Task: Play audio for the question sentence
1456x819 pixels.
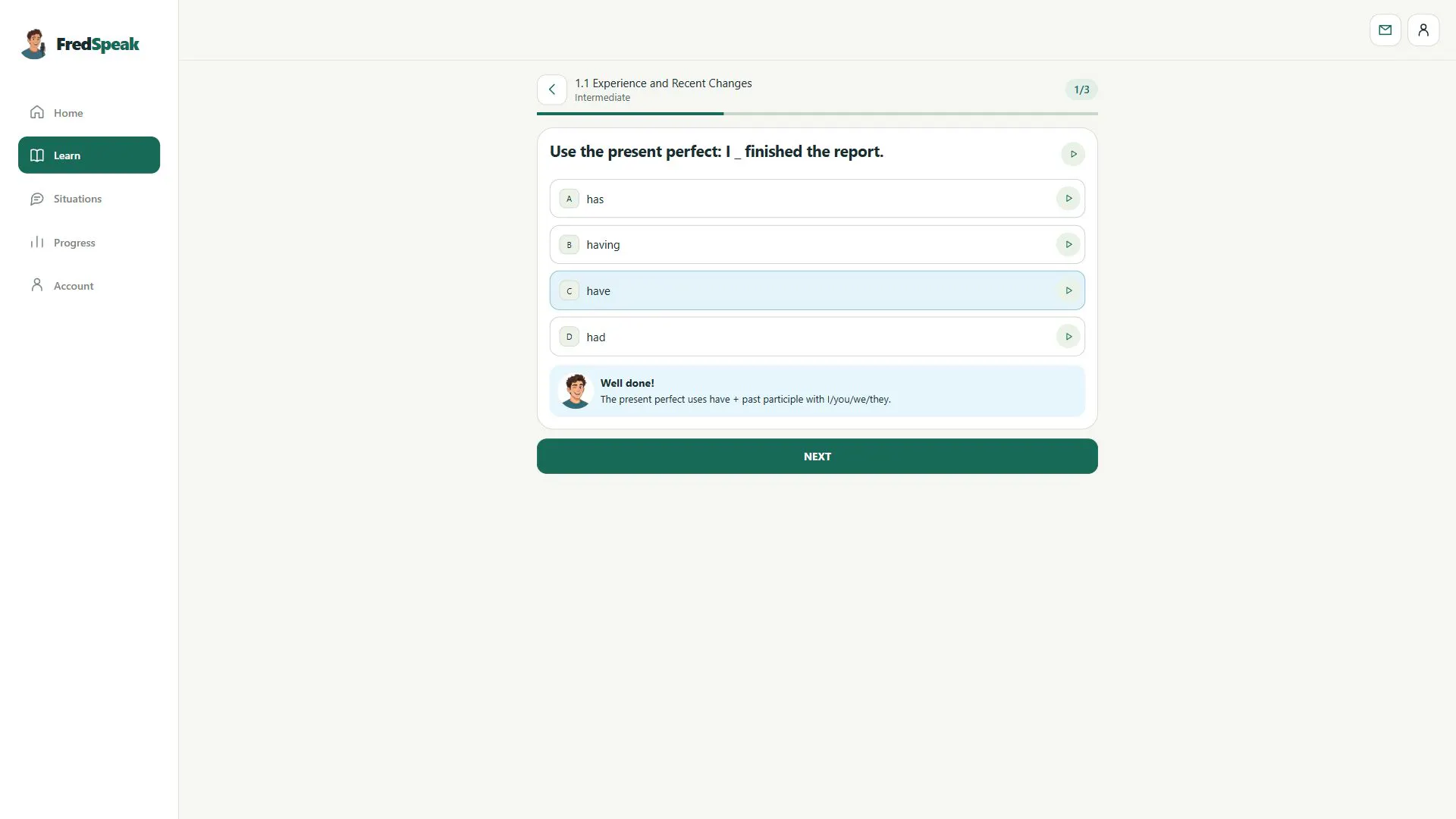Action: (x=1072, y=154)
